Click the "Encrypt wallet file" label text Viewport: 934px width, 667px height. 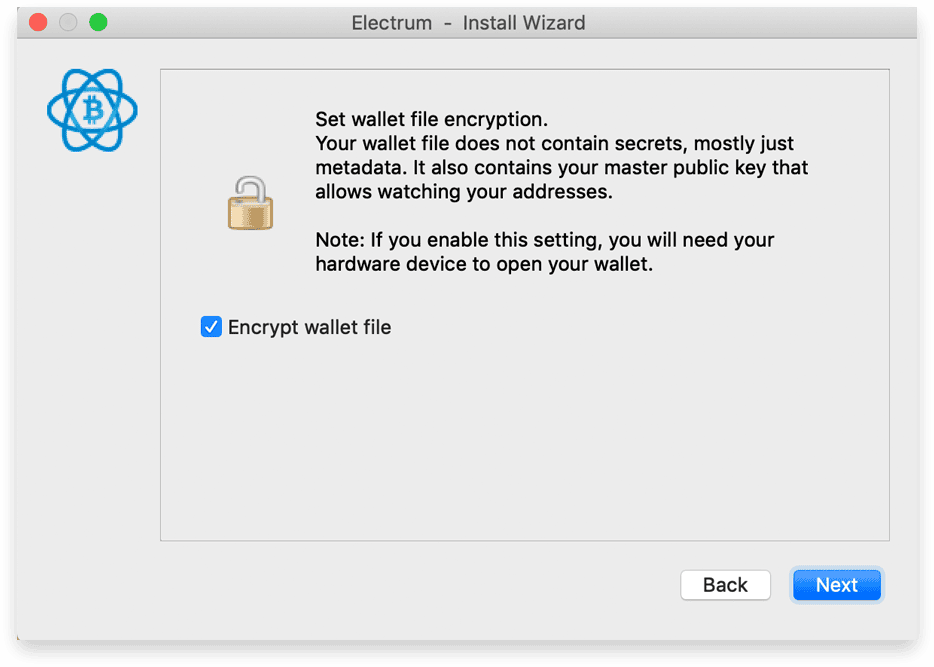coord(309,327)
